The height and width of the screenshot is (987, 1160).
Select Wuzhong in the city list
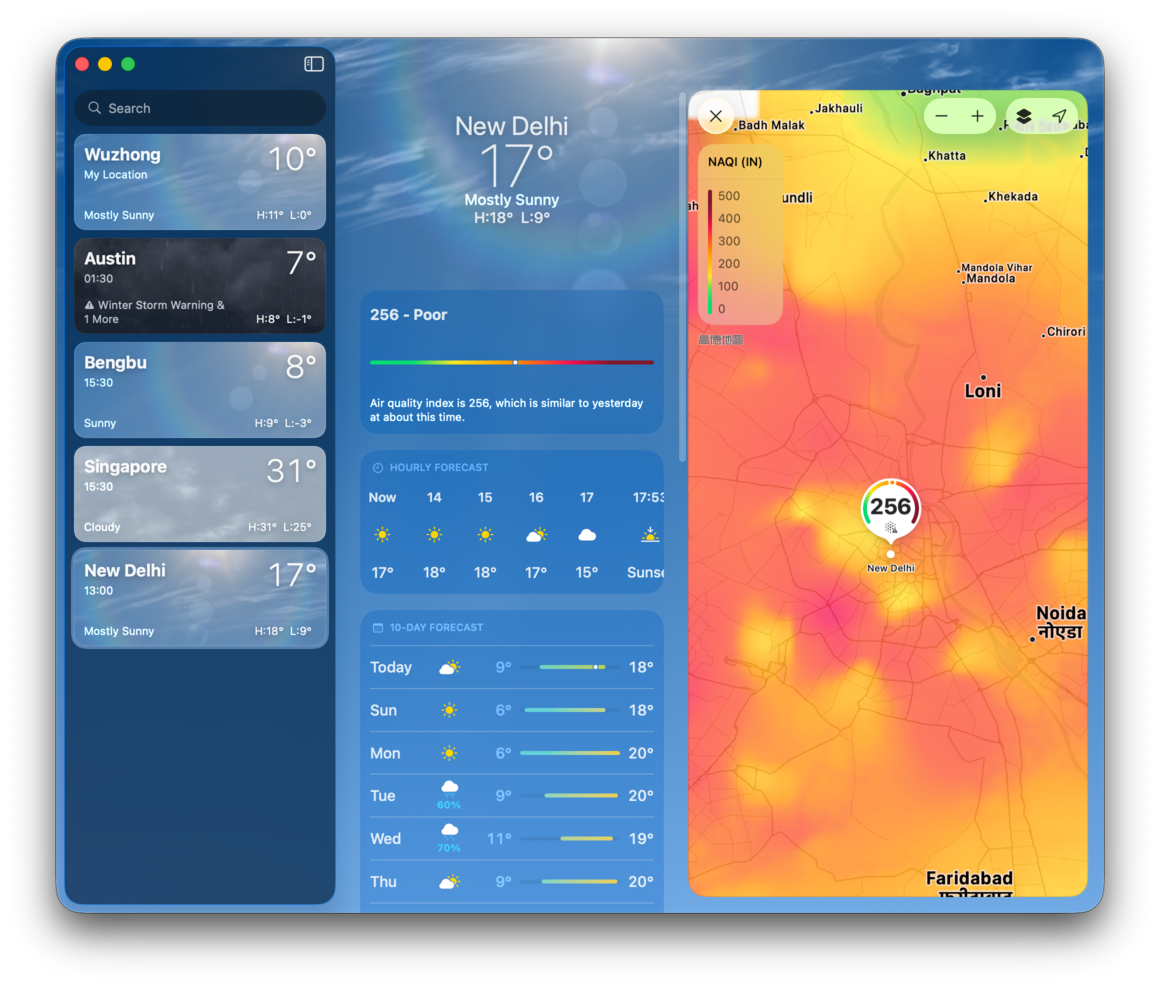(200, 183)
